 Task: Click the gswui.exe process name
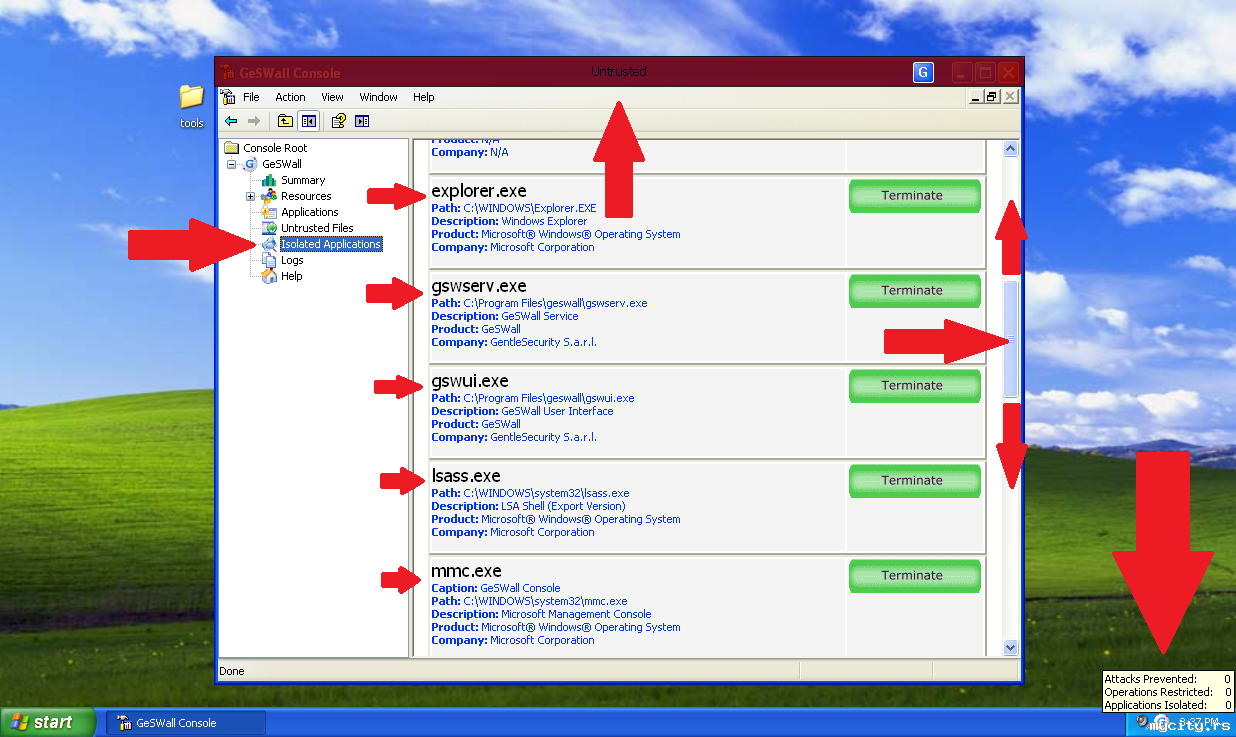click(470, 381)
